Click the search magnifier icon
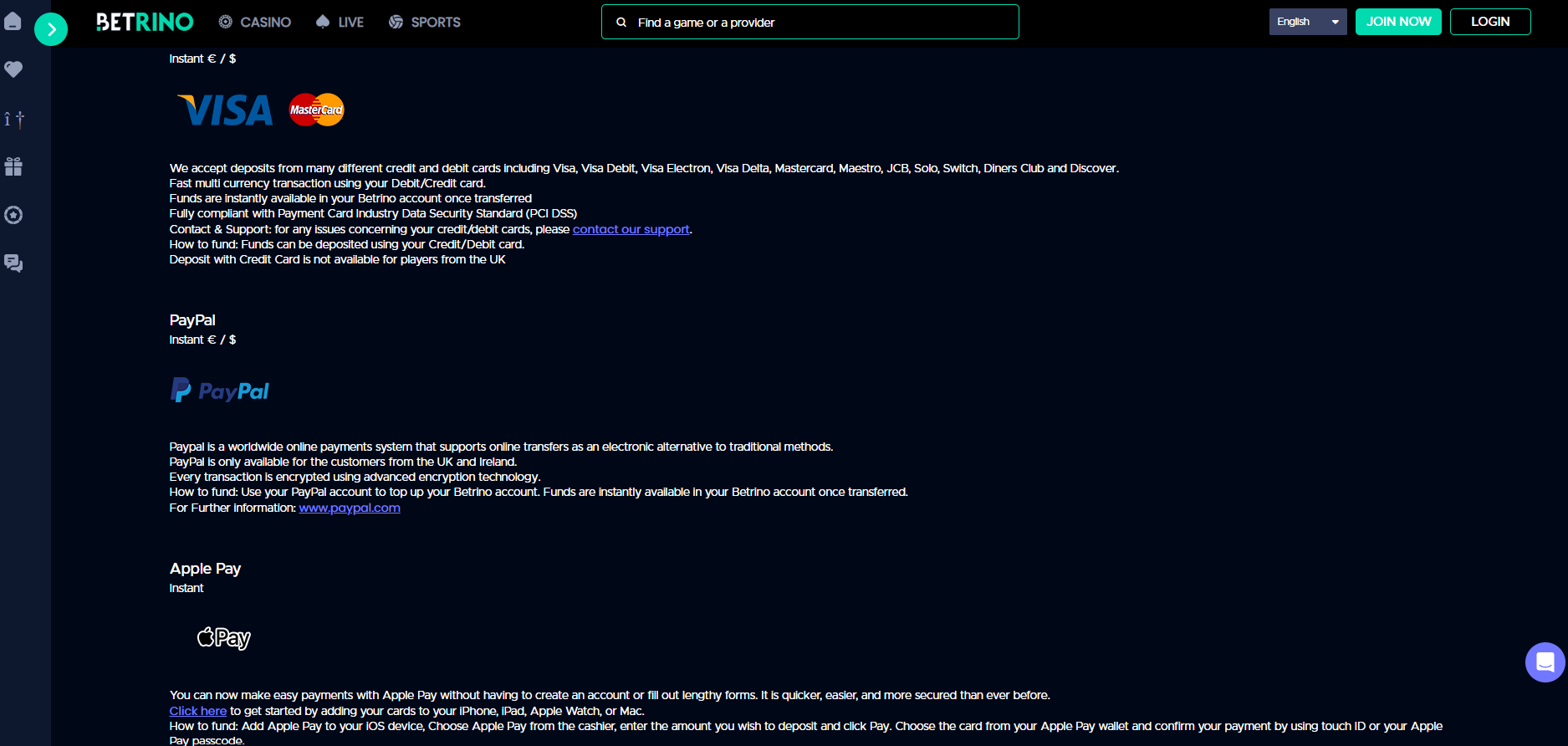This screenshot has height=746, width=1568. tap(621, 23)
